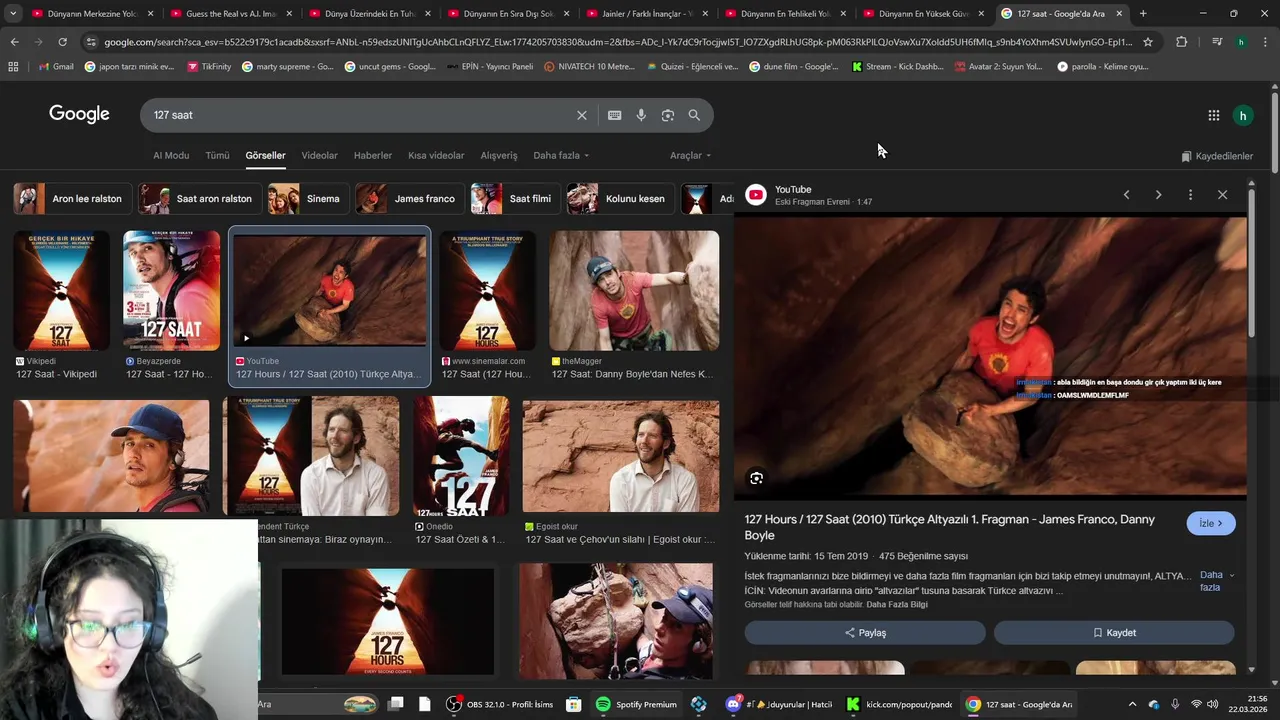
Task: Open the www.sinemalar.com poster thumbnail
Action: (x=487, y=291)
